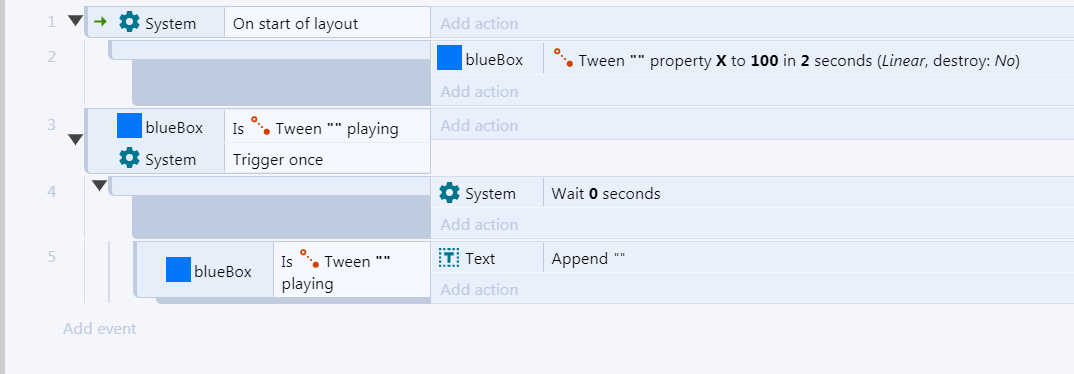
Task: Select the blueBox icon in event 2 action
Action: [x=449, y=58]
